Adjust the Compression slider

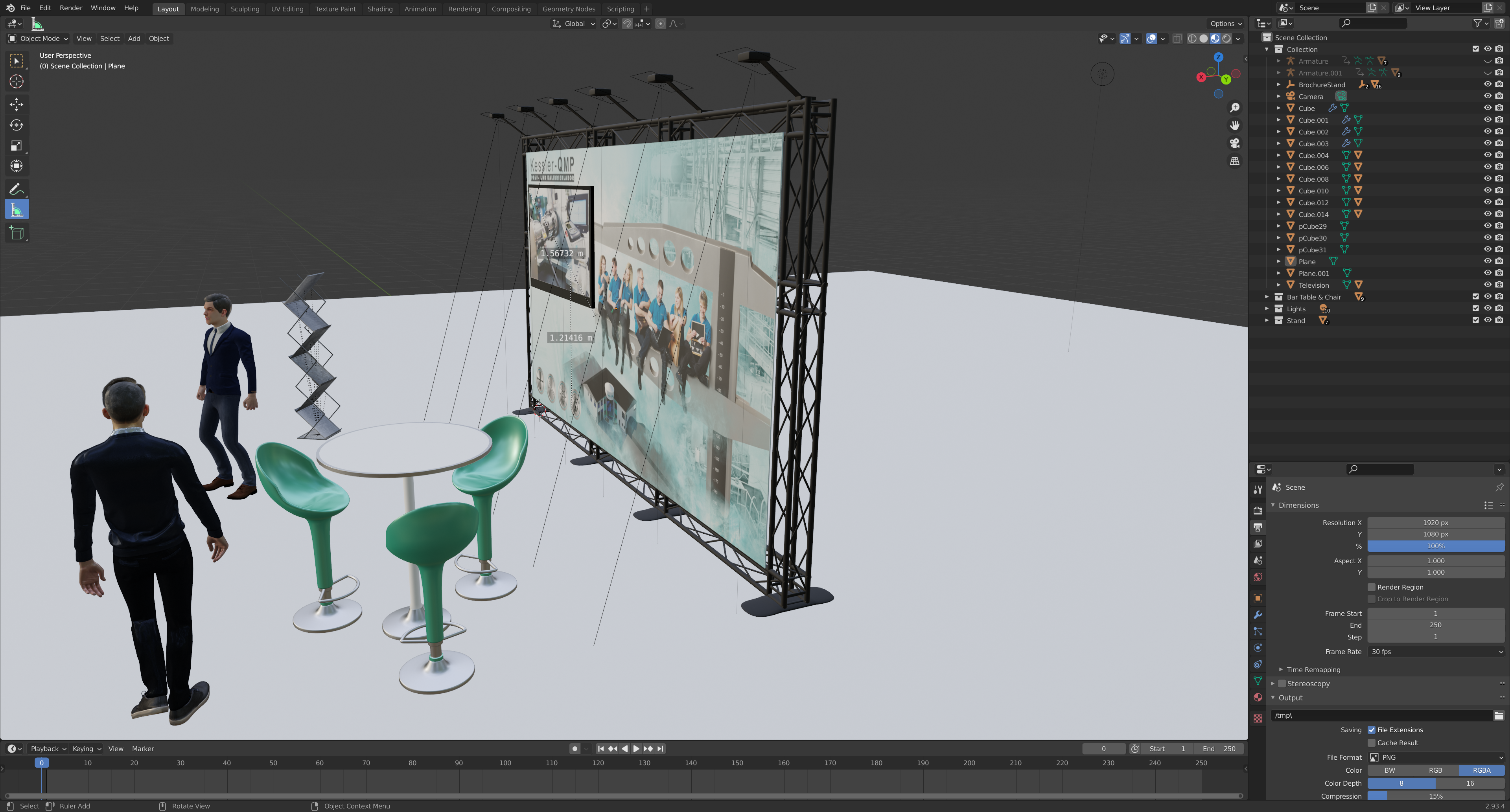tap(1435, 796)
